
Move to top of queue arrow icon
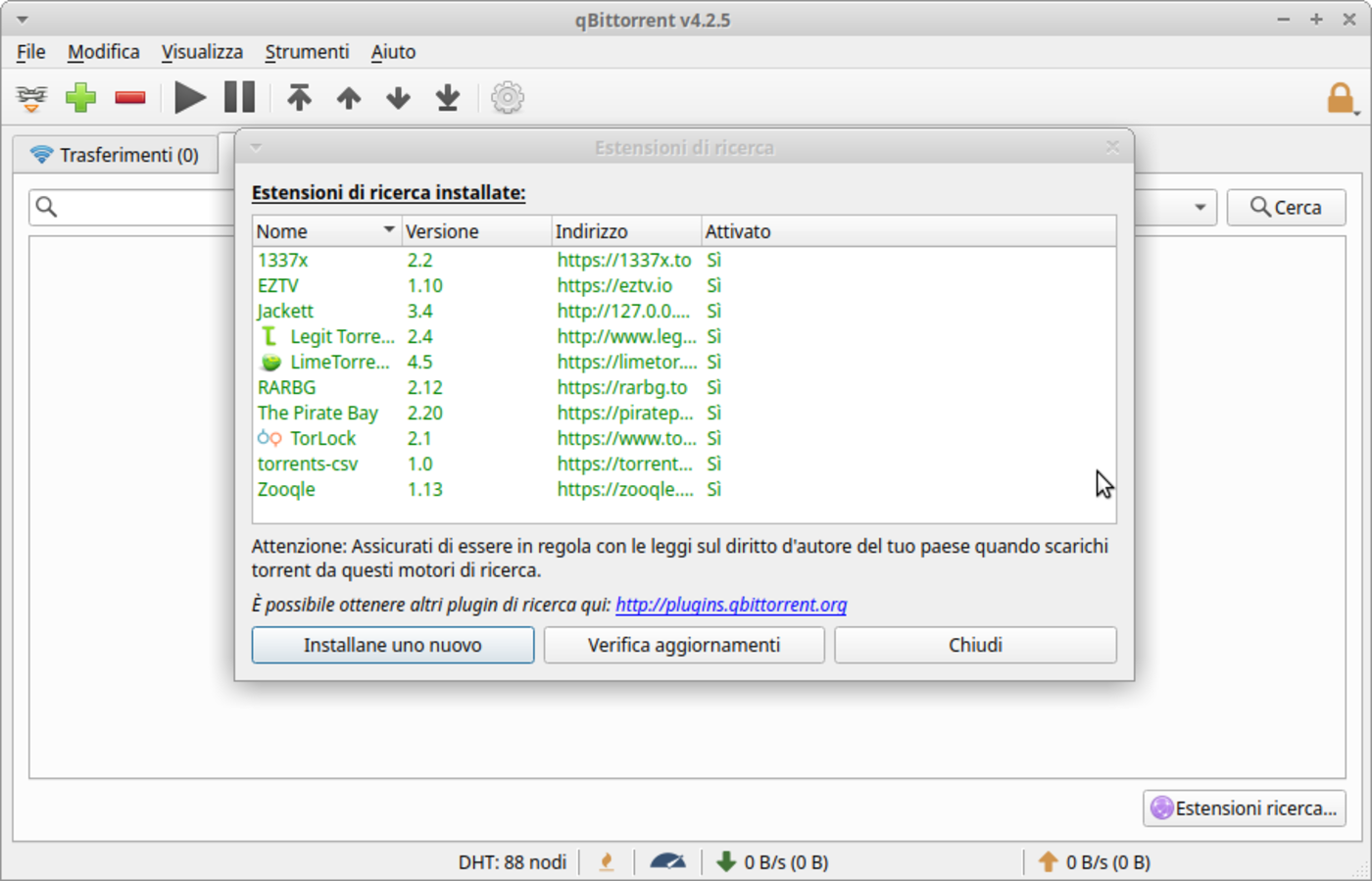(299, 98)
